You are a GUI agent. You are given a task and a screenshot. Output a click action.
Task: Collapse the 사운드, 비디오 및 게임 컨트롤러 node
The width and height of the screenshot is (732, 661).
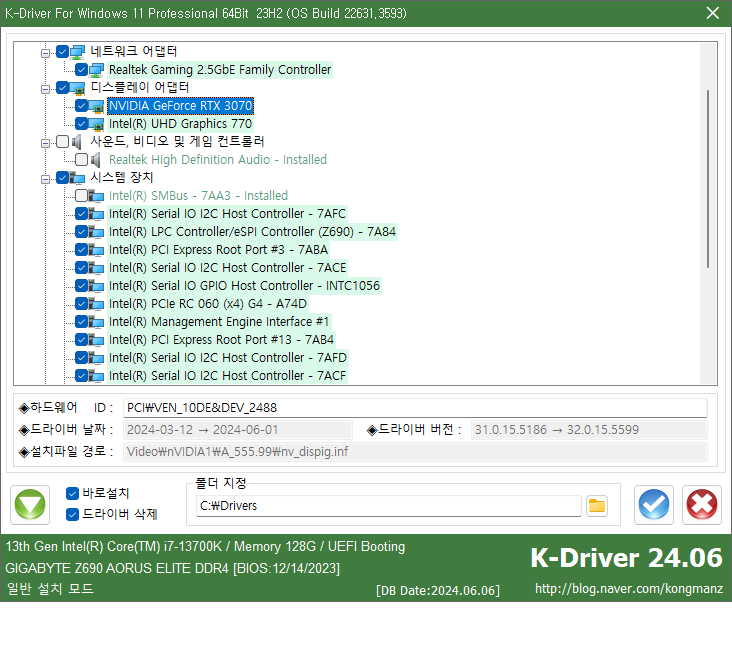pos(45,143)
